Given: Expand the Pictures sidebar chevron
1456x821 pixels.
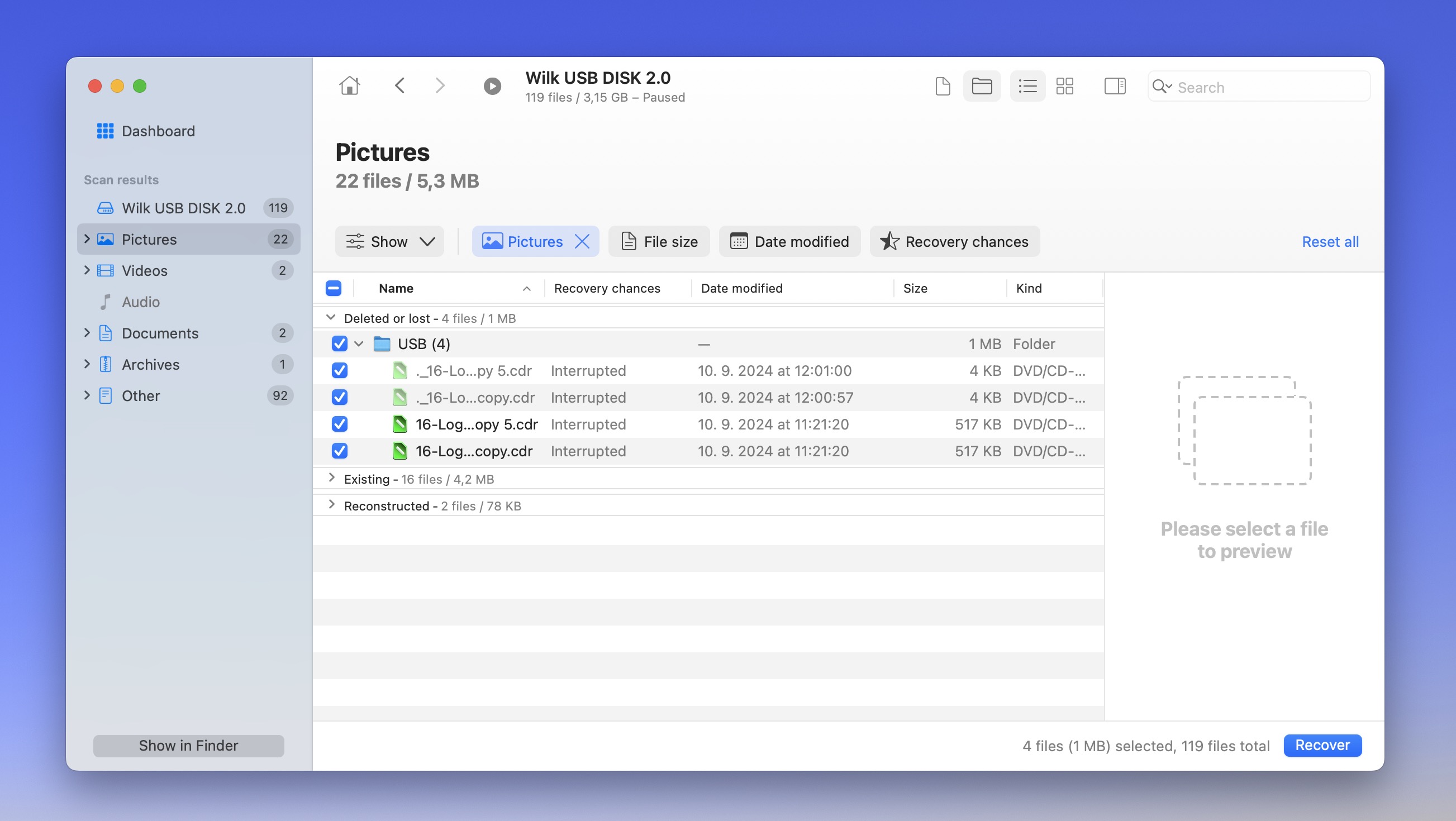Looking at the screenshot, I should pyautogui.click(x=87, y=239).
